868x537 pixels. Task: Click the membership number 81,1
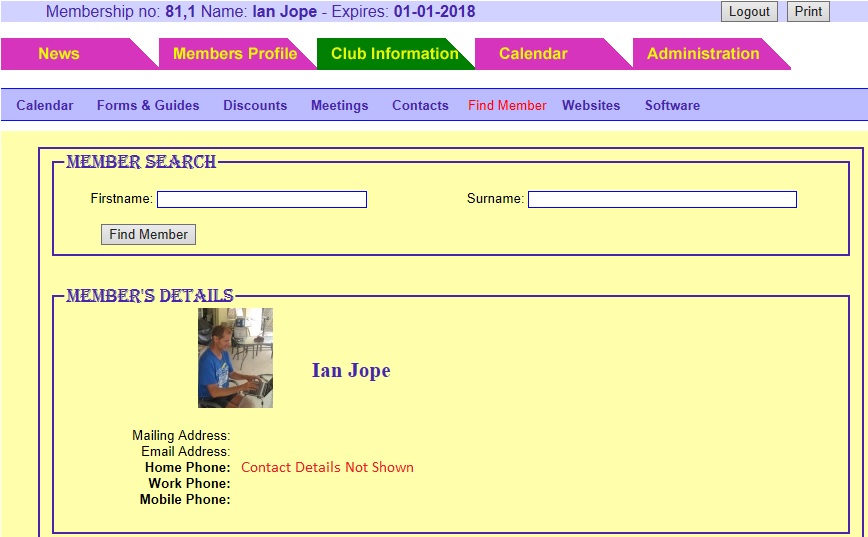(180, 12)
